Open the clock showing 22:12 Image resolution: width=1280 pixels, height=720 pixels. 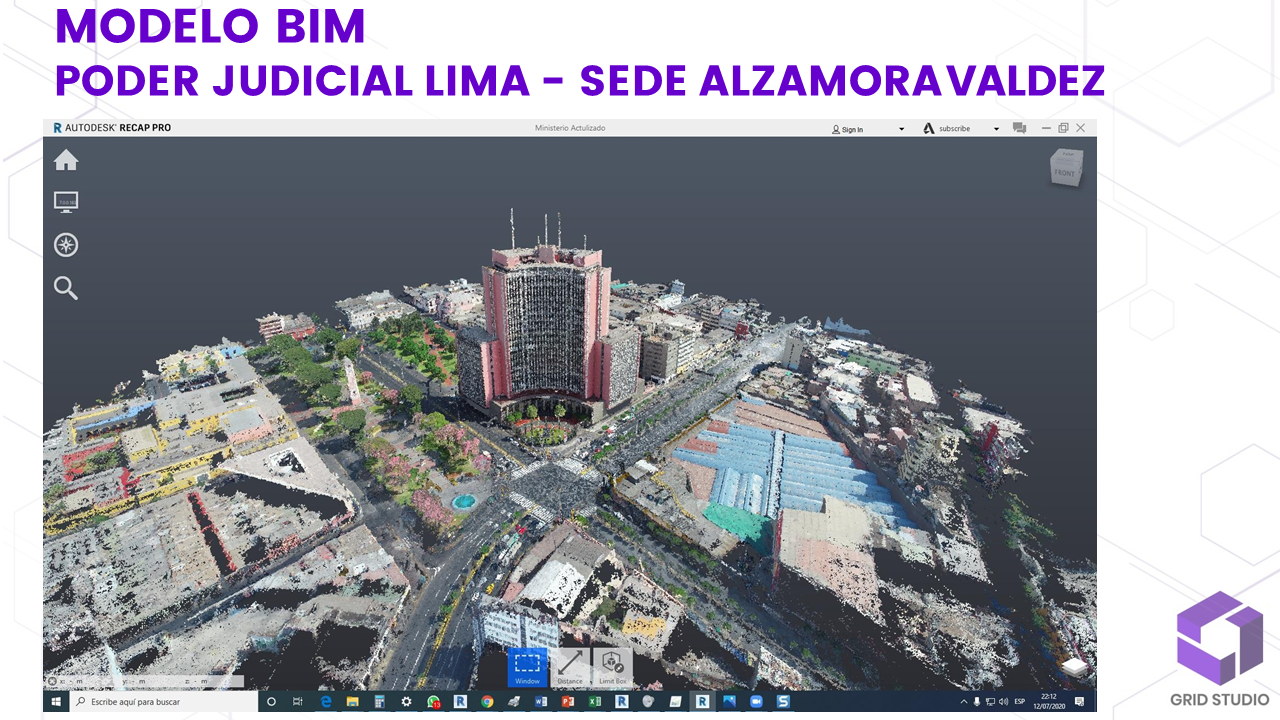(x=1049, y=702)
